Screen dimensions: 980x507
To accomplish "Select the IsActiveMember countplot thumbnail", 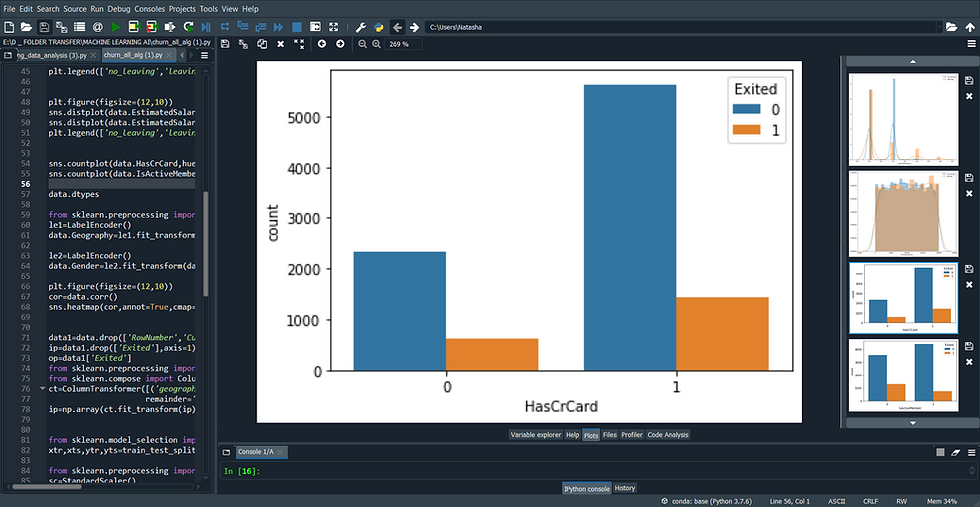I will [903, 375].
